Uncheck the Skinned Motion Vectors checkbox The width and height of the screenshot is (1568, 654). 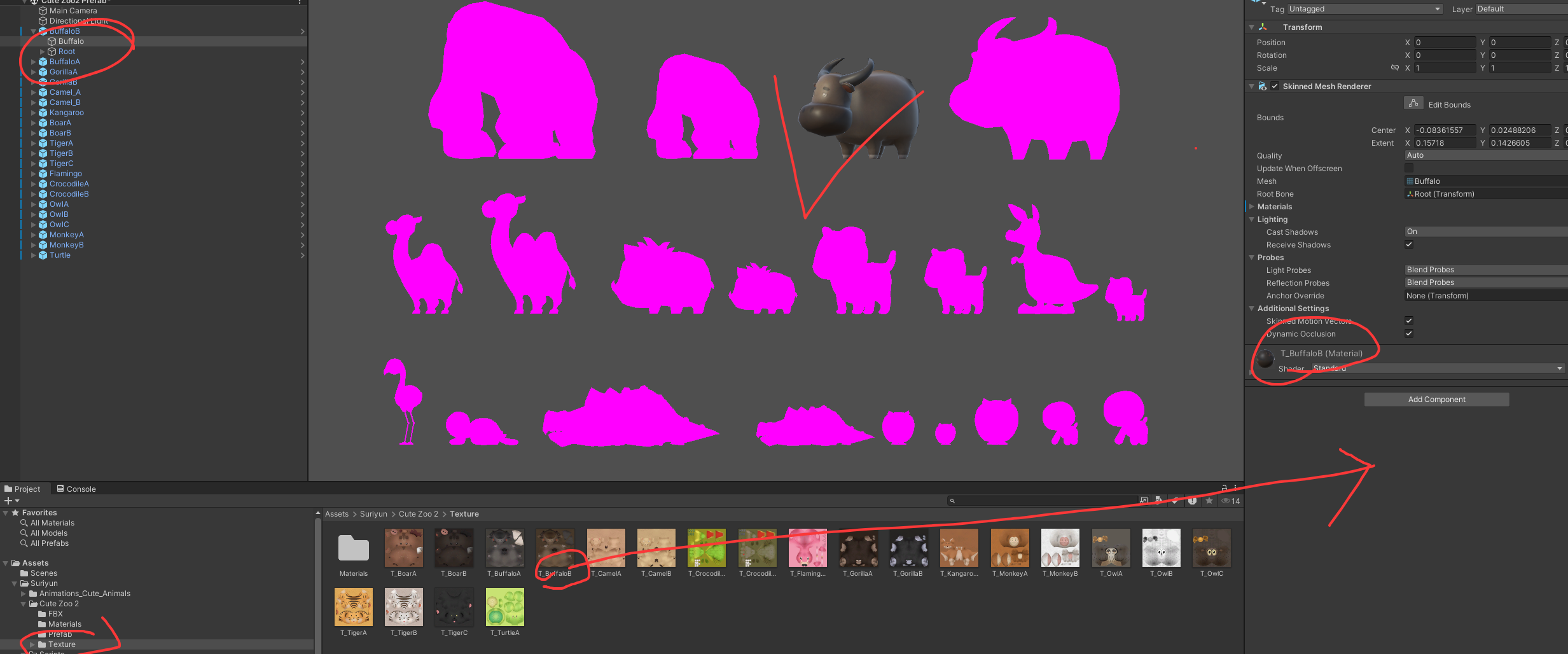pyautogui.click(x=1409, y=321)
